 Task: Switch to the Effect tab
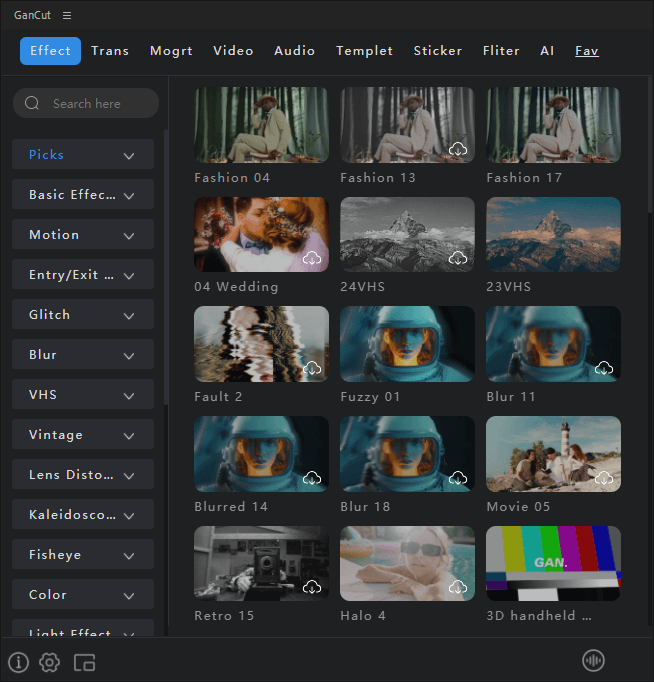pos(50,51)
